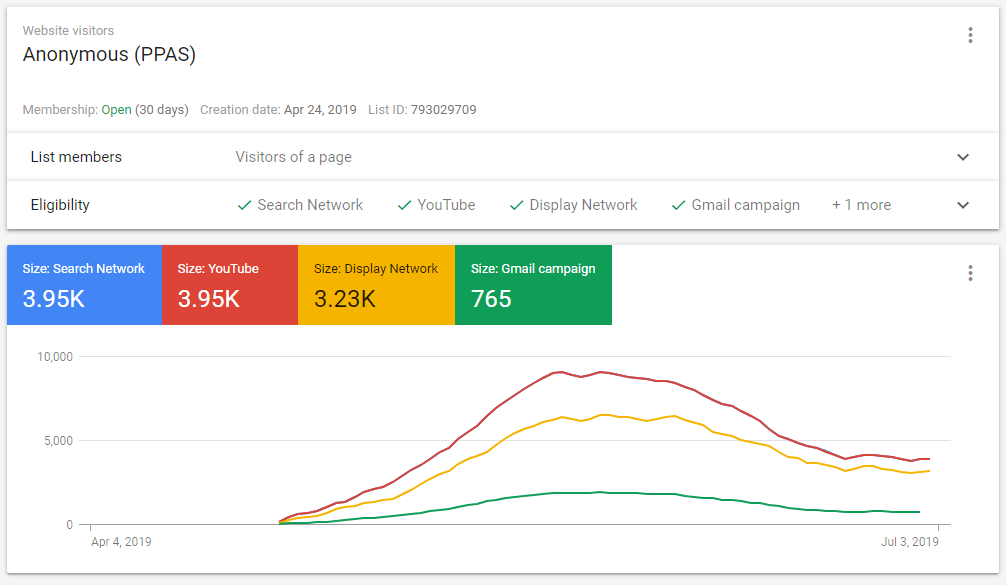Show the '+ 1 more' eligibility networks
1006x585 pixels.
click(861, 205)
